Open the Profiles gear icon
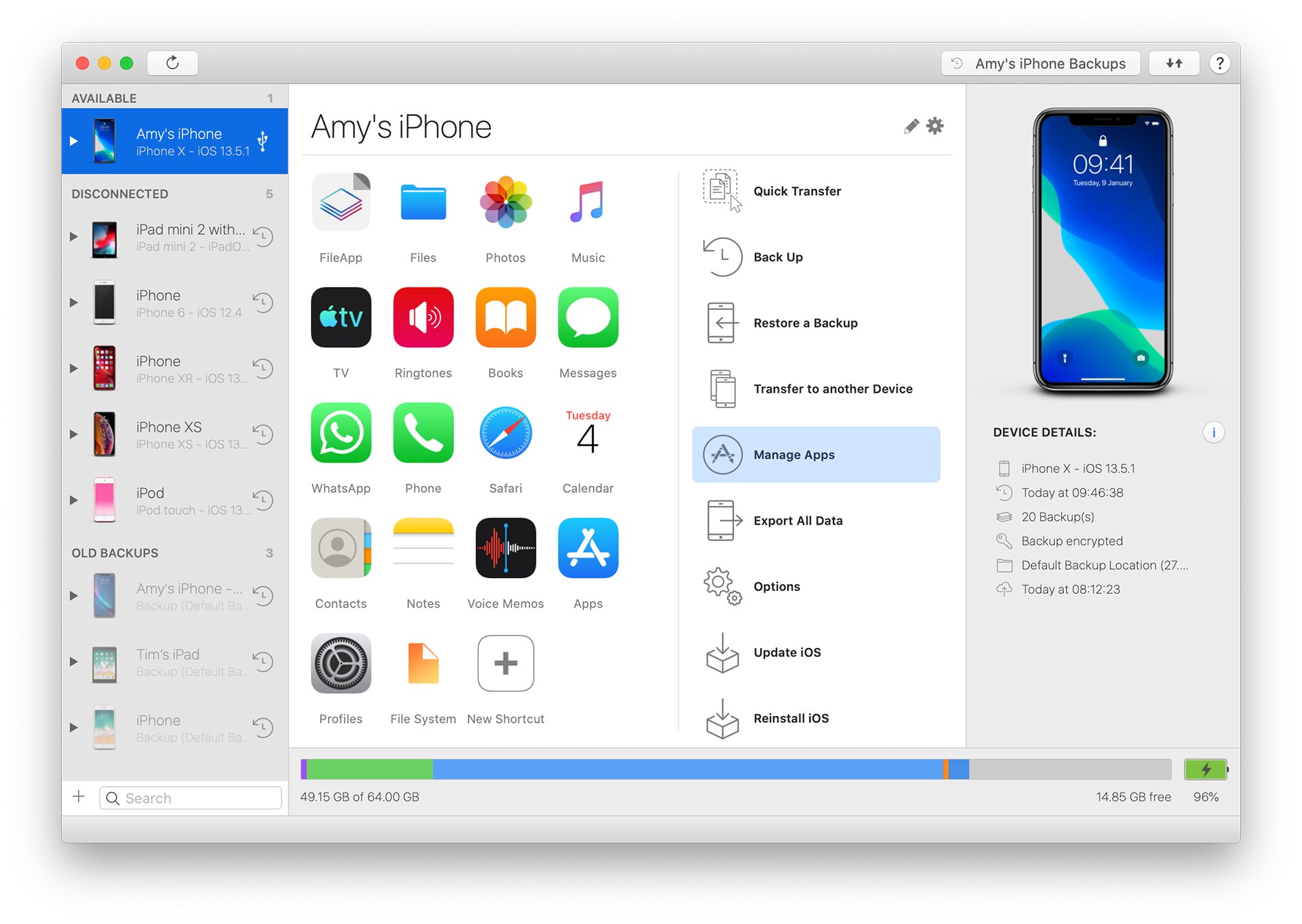Viewport: 1302px width, 924px height. click(341, 663)
